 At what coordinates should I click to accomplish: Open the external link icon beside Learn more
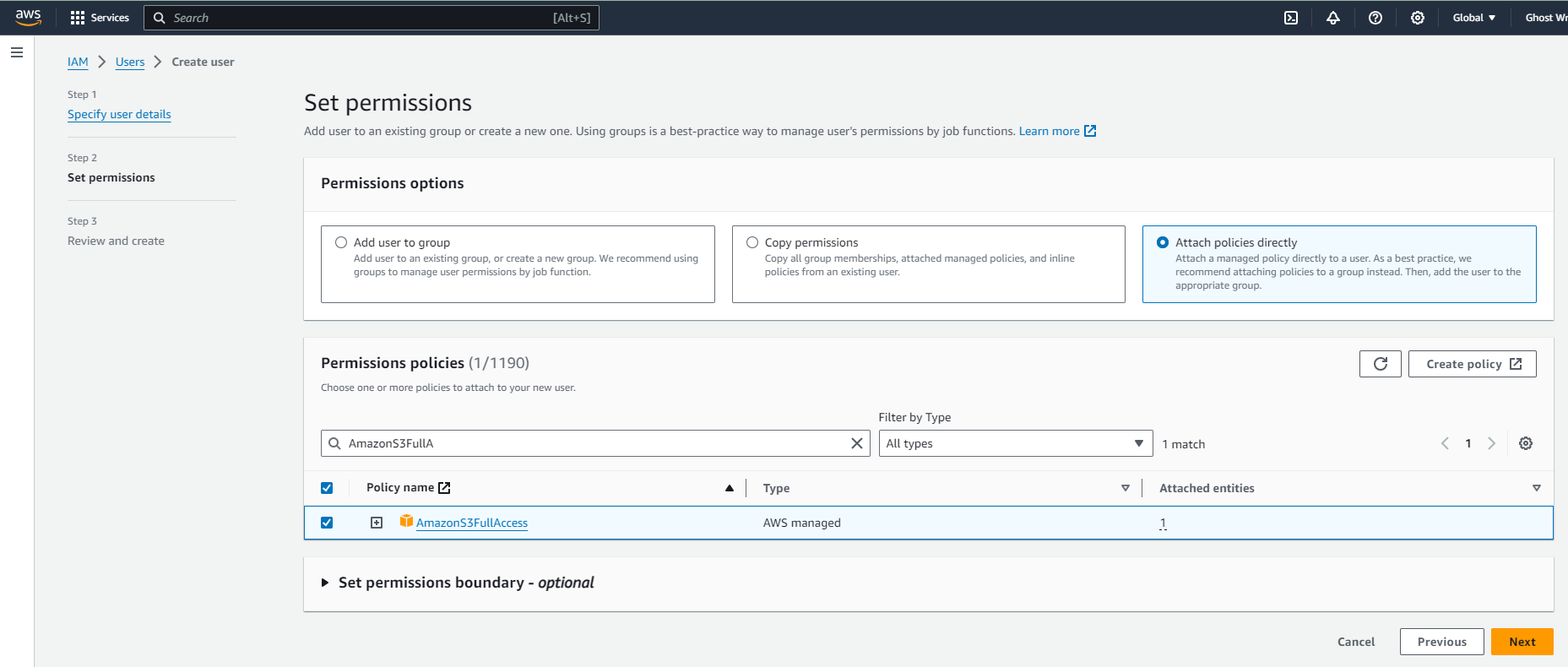pyautogui.click(x=1090, y=131)
